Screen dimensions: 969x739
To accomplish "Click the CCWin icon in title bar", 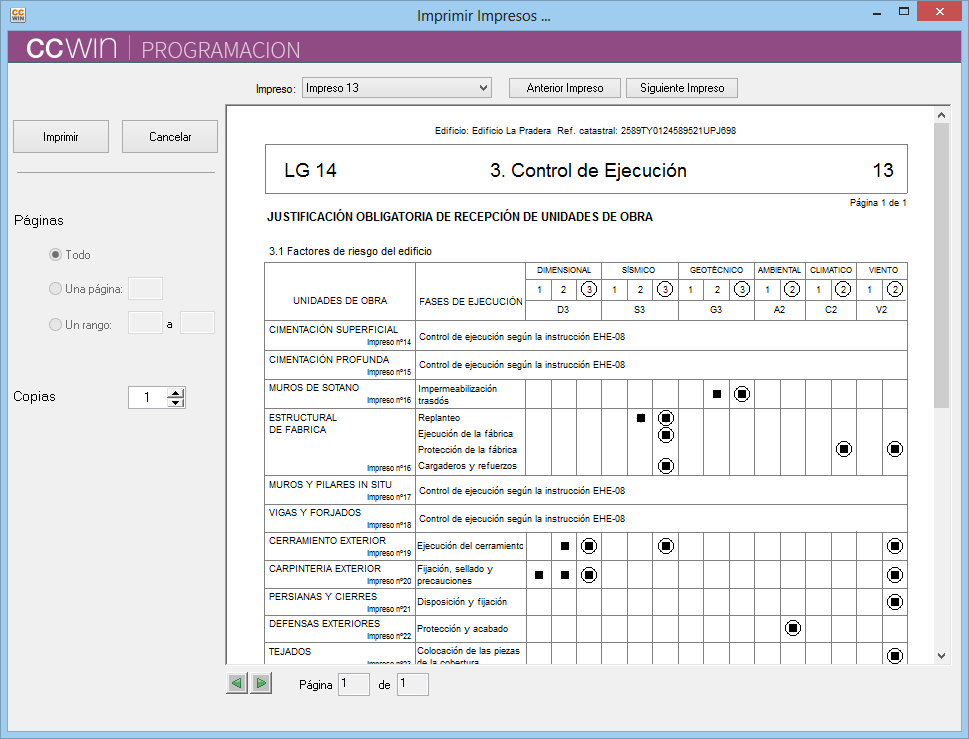I will [x=17, y=15].
